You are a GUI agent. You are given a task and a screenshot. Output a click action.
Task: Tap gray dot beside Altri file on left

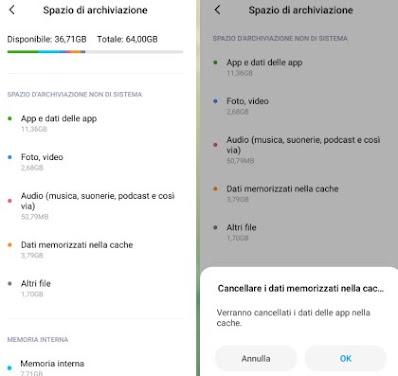point(10,284)
